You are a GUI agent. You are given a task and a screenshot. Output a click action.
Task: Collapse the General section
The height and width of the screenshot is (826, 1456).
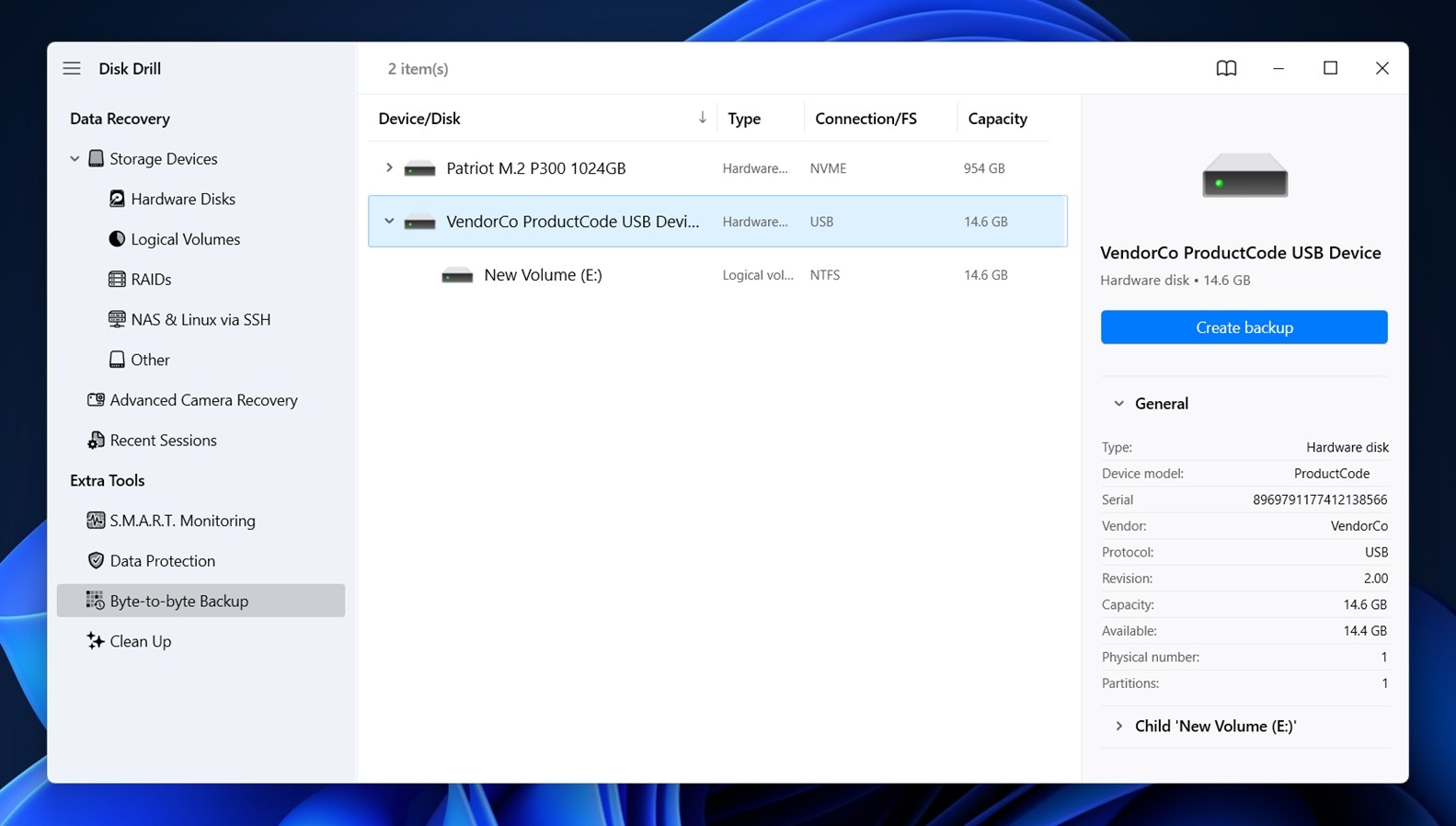[x=1118, y=404]
